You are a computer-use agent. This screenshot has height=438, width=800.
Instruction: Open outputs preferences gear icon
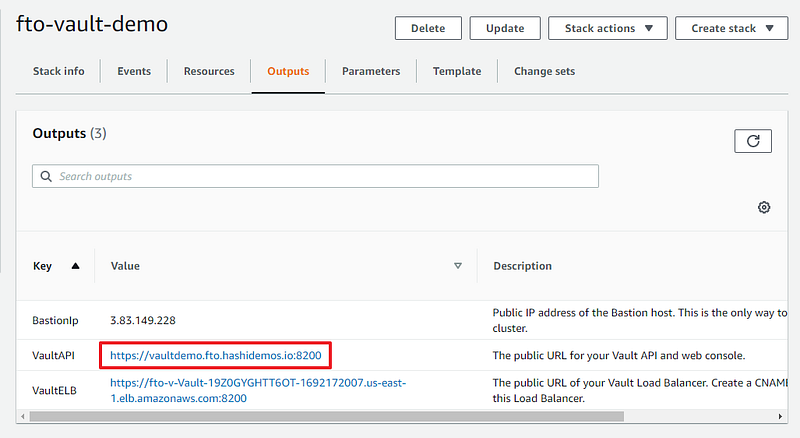pyautogui.click(x=764, y=207)
